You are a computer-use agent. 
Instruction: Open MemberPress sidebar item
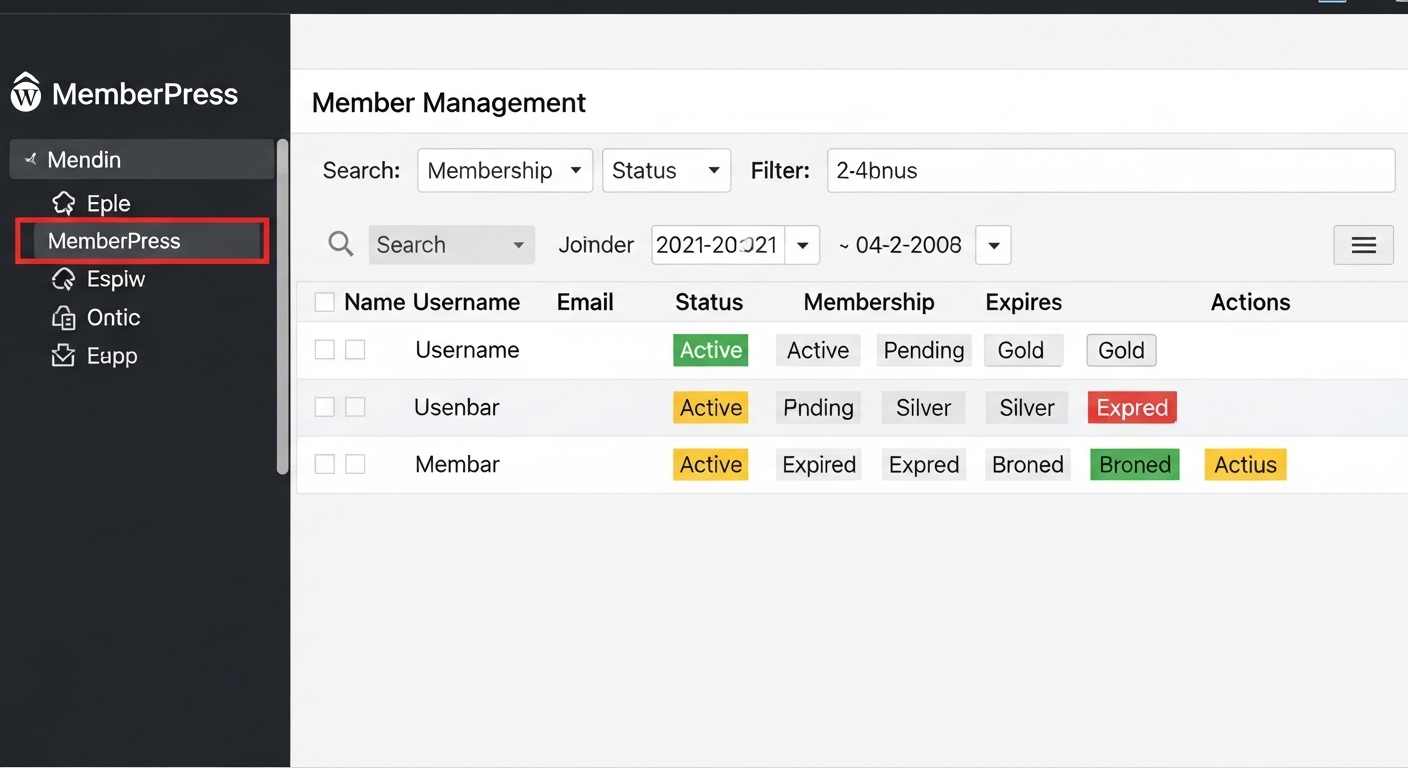tap(142, 241)
